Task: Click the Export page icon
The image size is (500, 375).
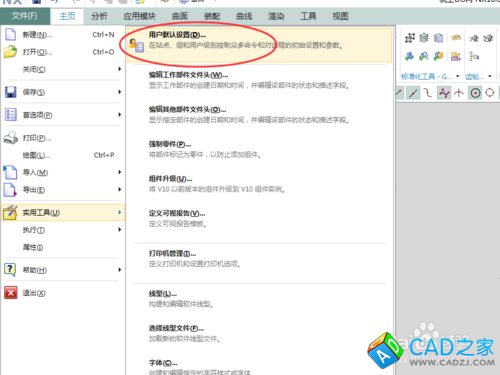Action: pos(10,190)
